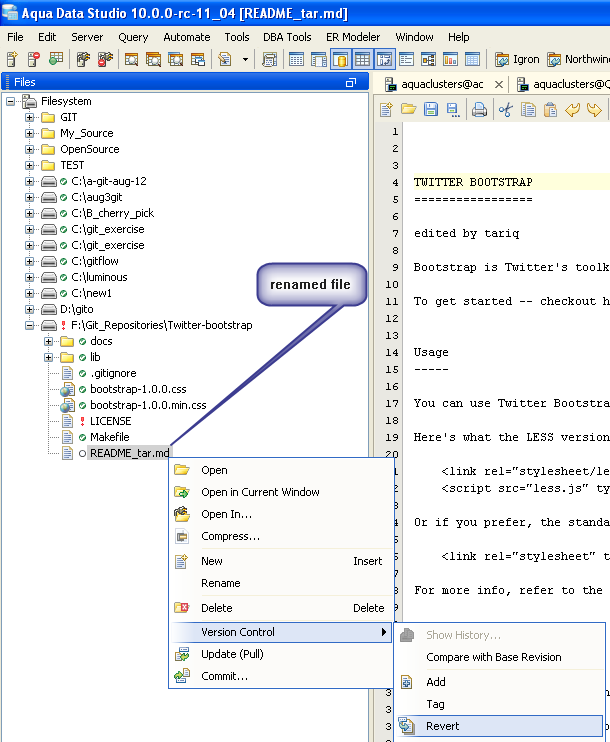Image resolution: width=610 pixels, height=742 pixels.
Task: Choose Open in the context menu
Action: coord(281,470)
